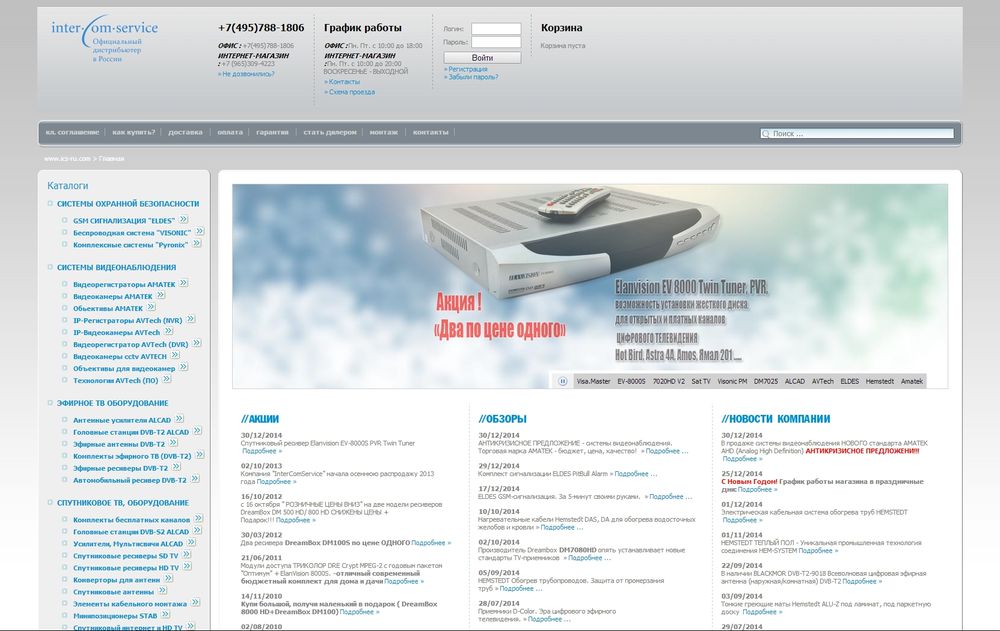Click the arrow icon beside Антенные усилители ALCAD
Image resolution: width=1000 pixels, height=631 pixels.
(x=179, y=419)
